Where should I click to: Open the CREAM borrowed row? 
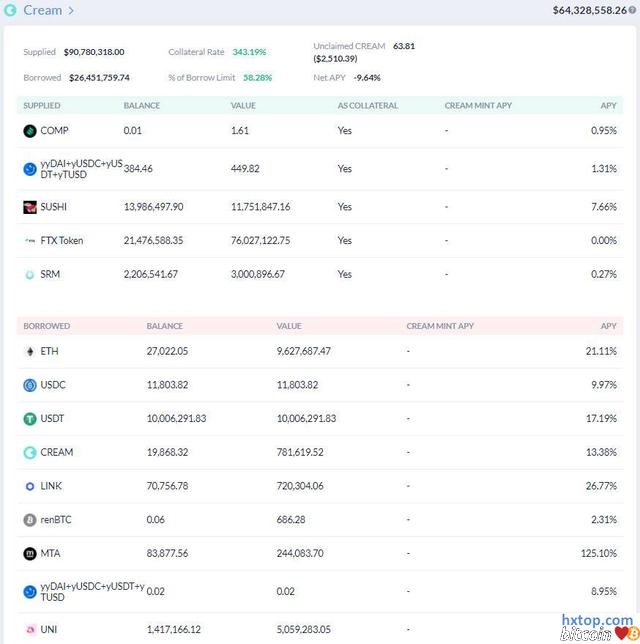pos(56,452)
